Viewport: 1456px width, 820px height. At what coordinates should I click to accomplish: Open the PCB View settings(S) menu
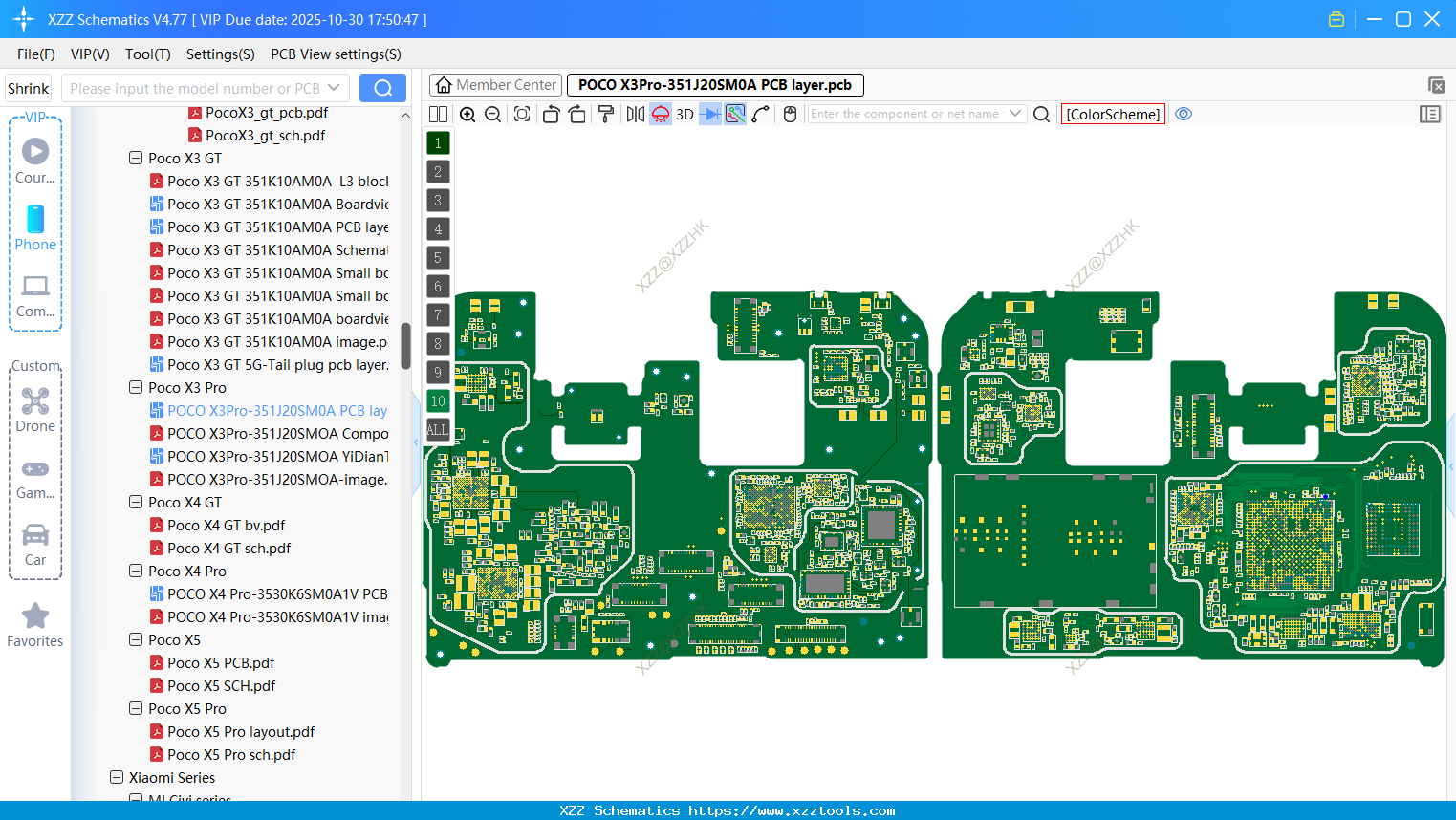tap(335, 54)
